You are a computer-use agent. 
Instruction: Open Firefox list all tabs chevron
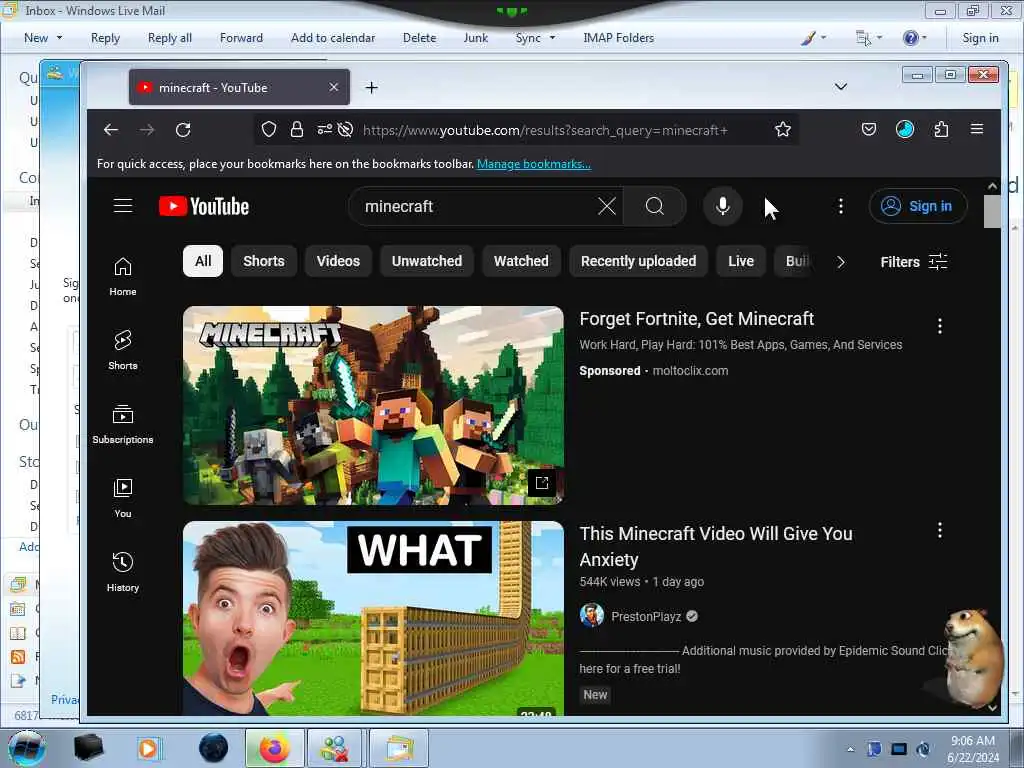pos(840,87)
